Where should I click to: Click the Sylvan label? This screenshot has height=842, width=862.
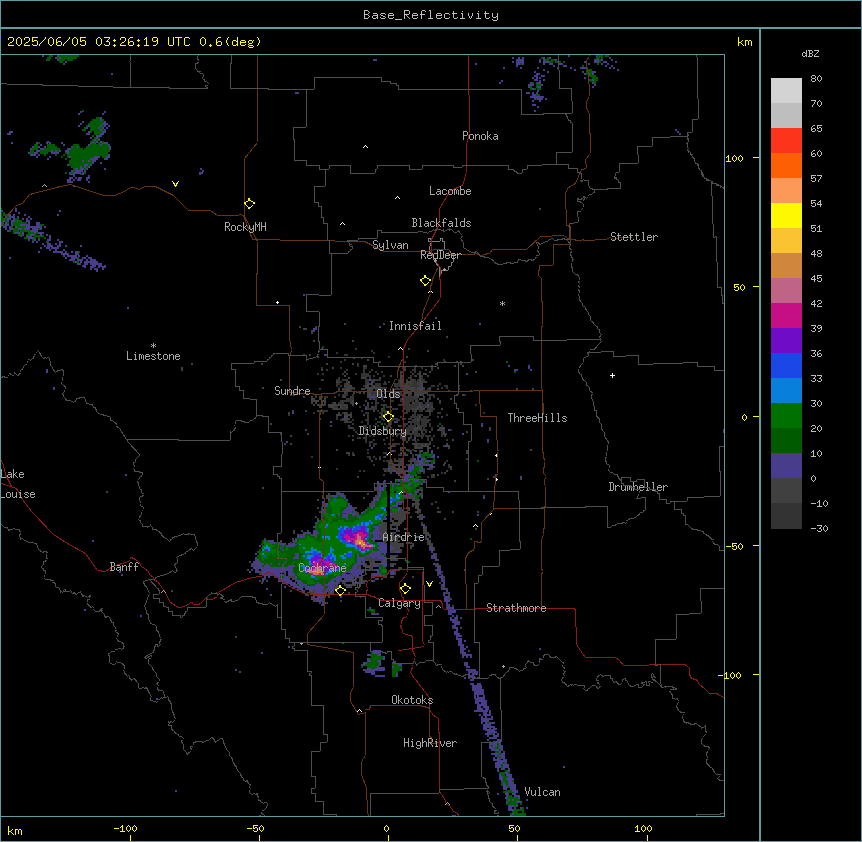pyautogui.click(x=390, y=245)
